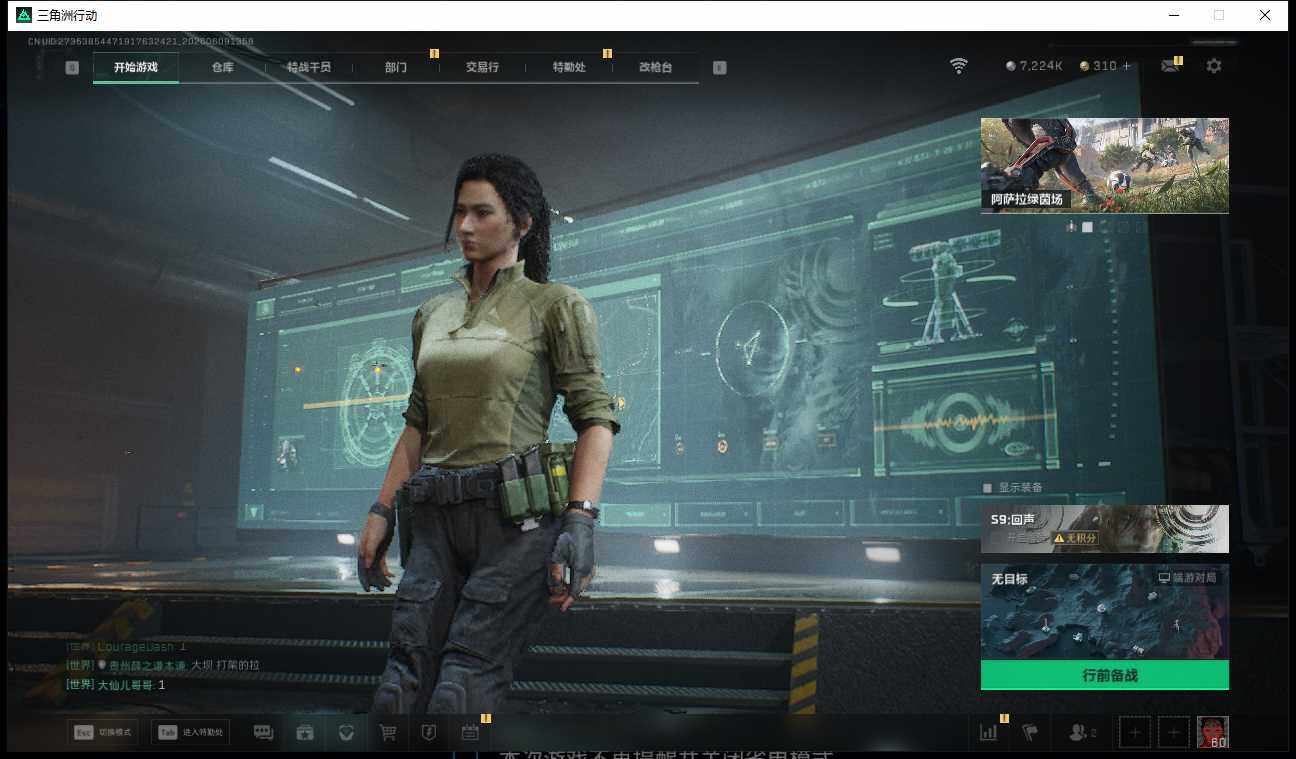Screen dimensions: 1296x759
Task: Open the settings gear
Action: click(1214, 66)
